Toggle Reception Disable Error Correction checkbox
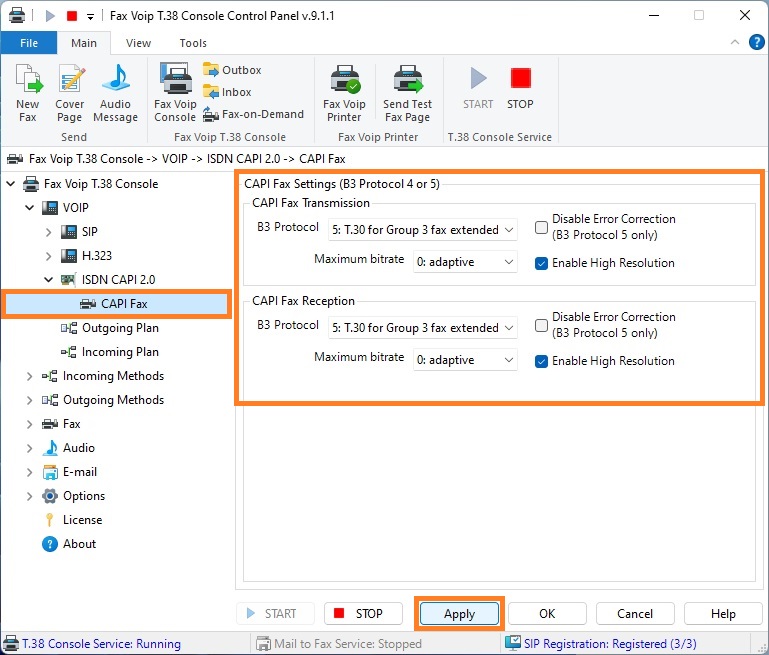The width and height of the screenshot is (769, 655). (x=541, y=326)
